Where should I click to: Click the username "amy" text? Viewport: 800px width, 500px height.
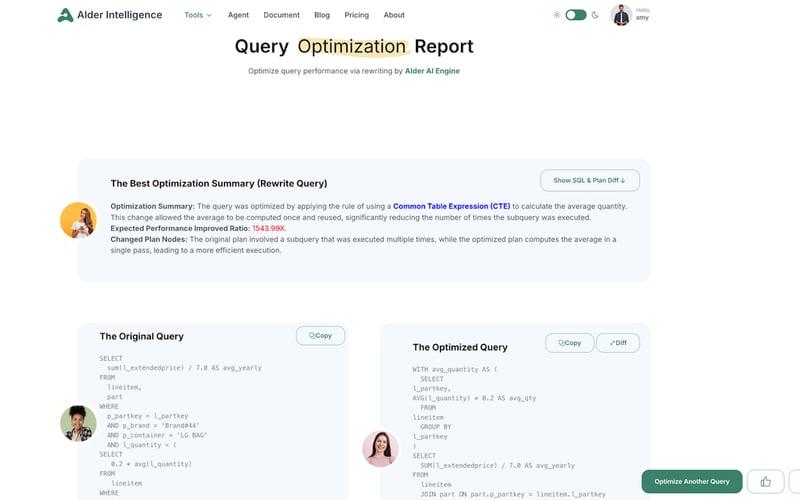coord(642,18)
